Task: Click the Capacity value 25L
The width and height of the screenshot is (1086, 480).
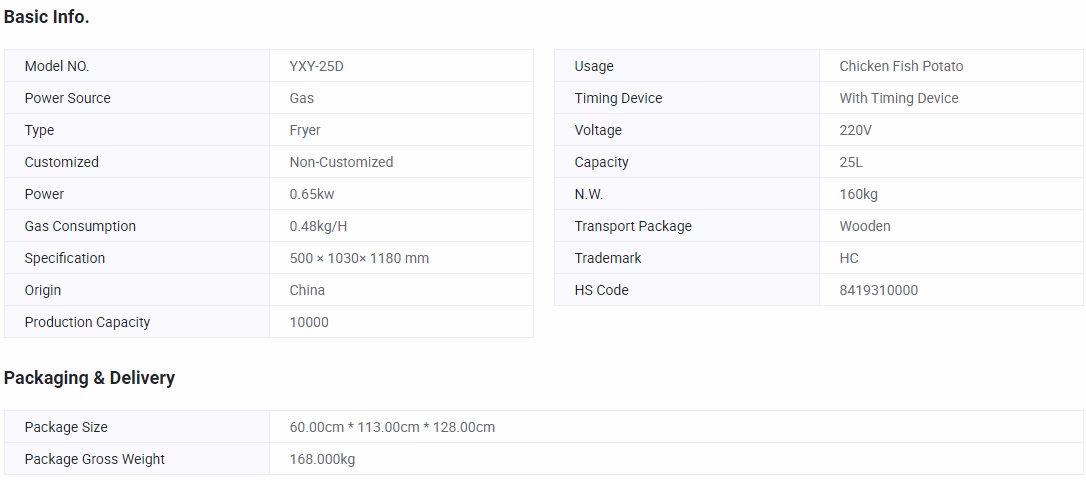Action: 853,162
